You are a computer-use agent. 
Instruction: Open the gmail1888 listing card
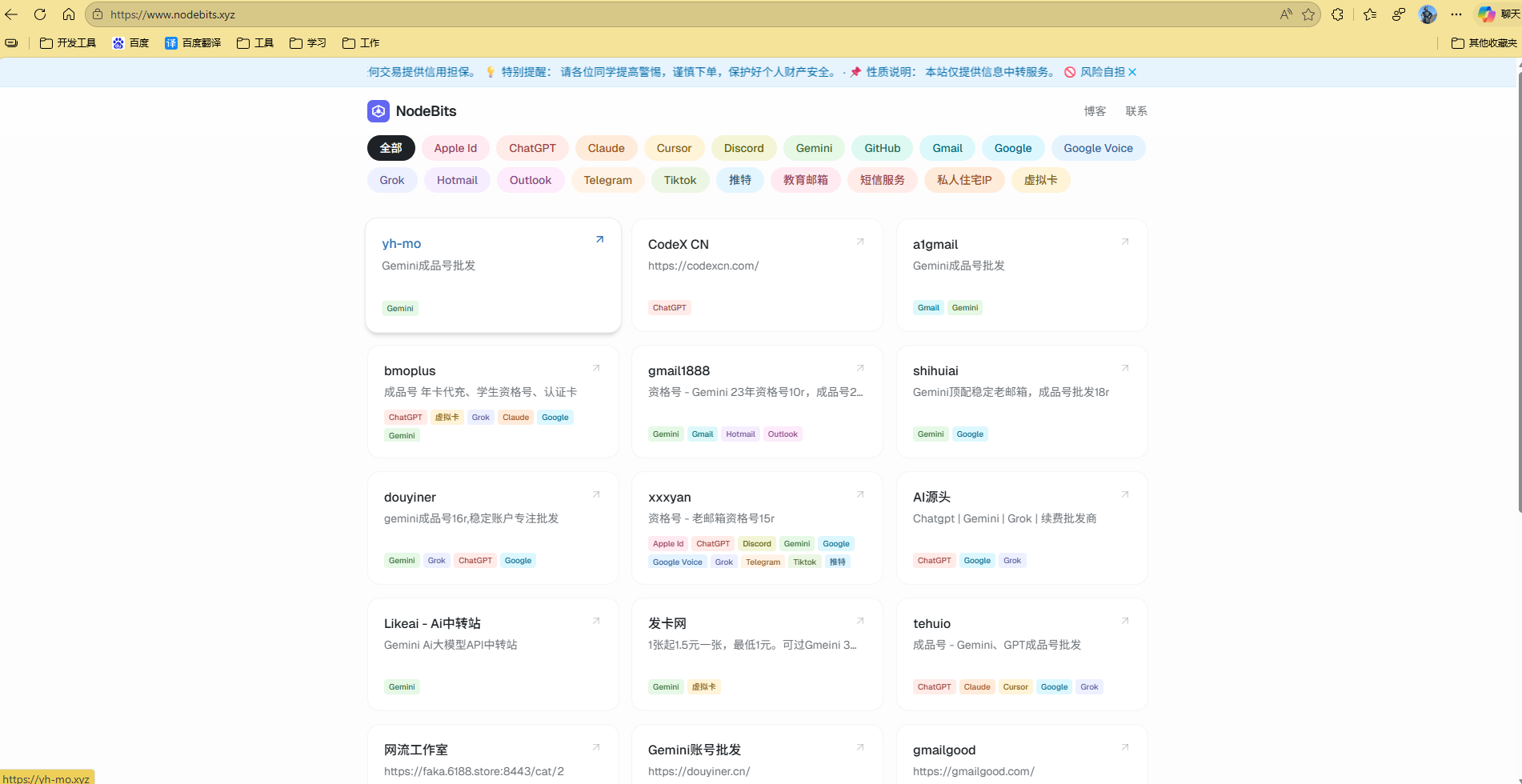coord(757,401)
